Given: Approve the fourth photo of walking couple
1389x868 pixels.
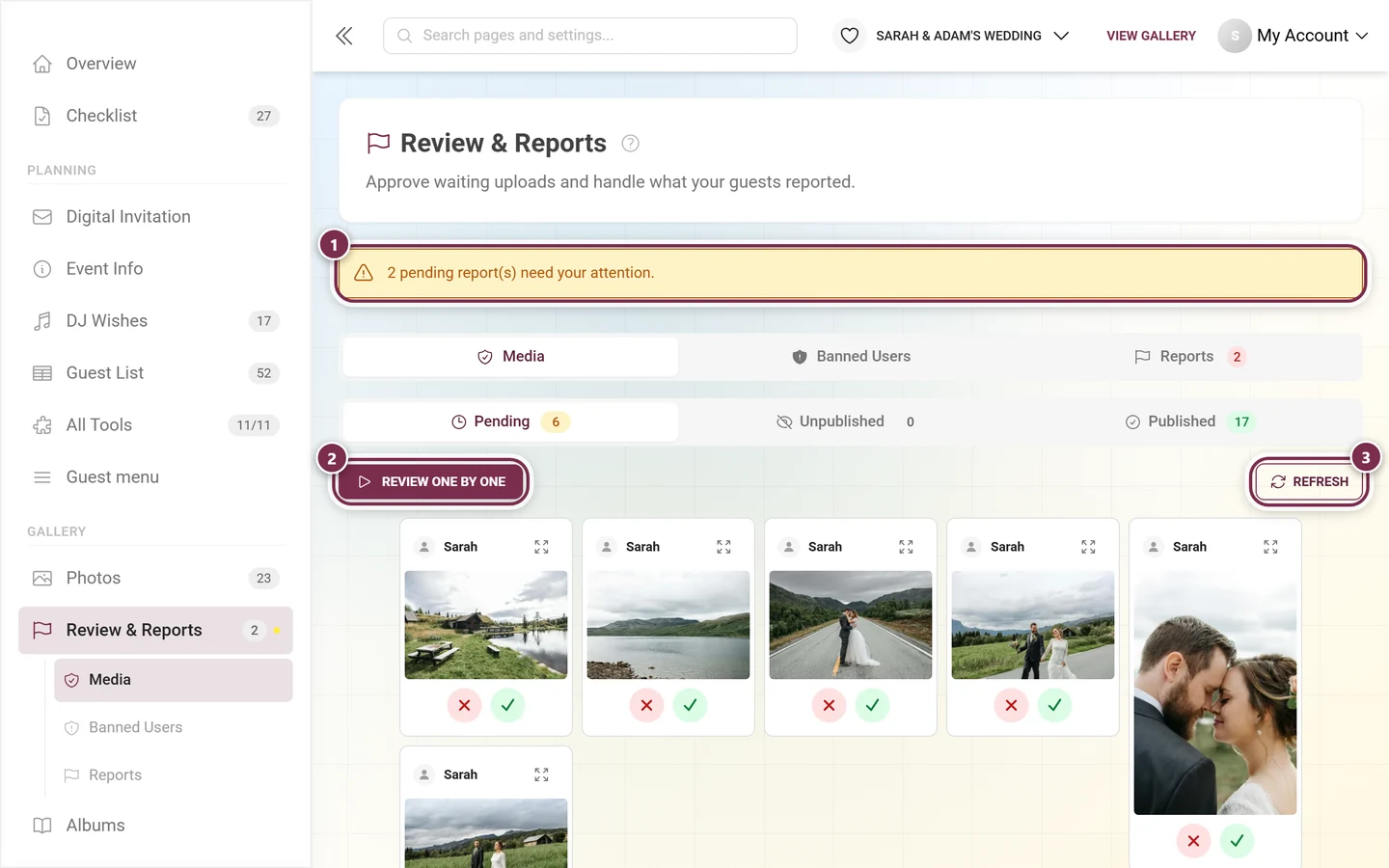Looking at the screenshot, I should click(x=1054, y=705).
